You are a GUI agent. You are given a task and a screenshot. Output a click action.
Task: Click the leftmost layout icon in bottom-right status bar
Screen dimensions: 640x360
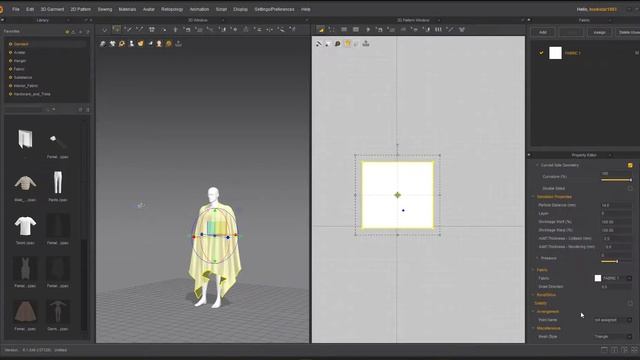[604, 350]
